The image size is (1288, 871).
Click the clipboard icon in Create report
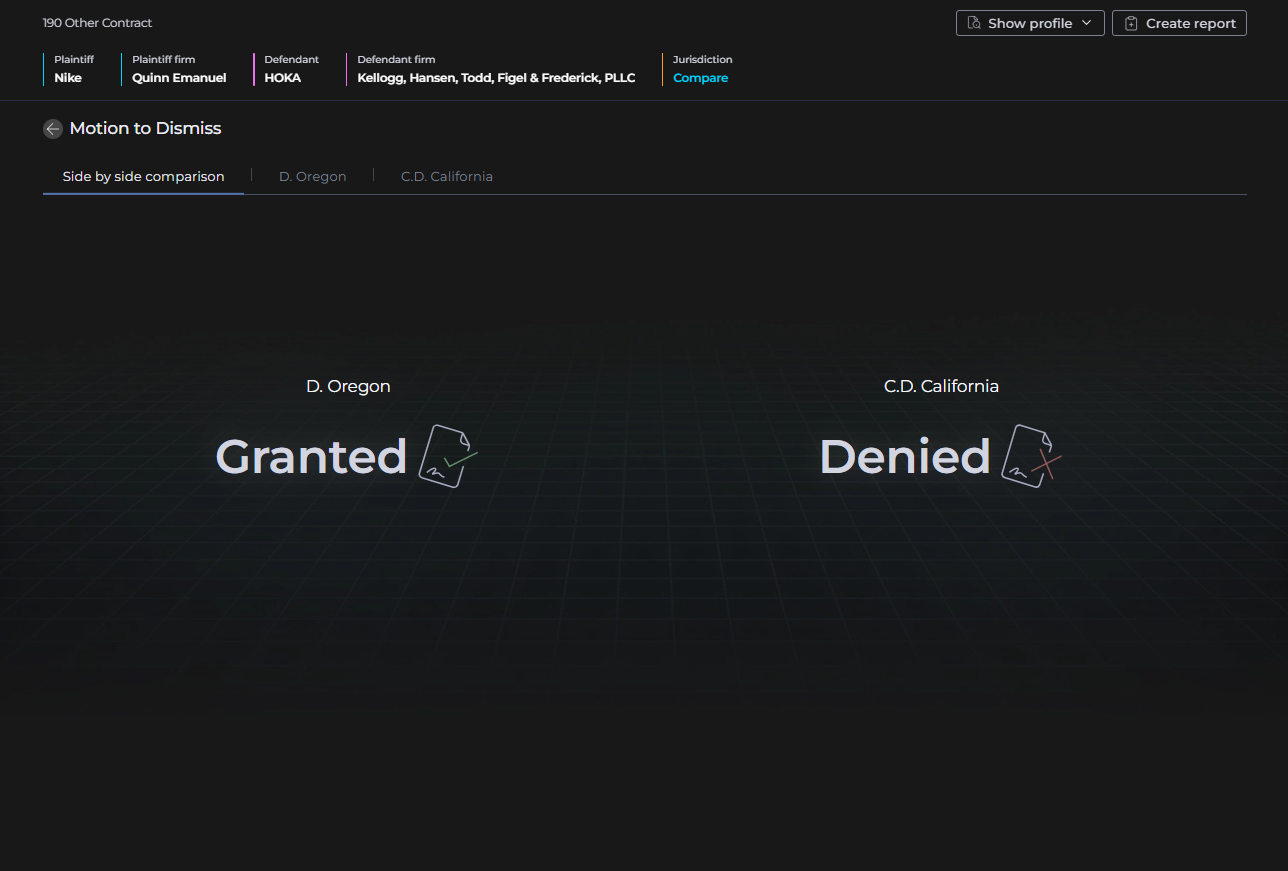[x=1131, y=23]
